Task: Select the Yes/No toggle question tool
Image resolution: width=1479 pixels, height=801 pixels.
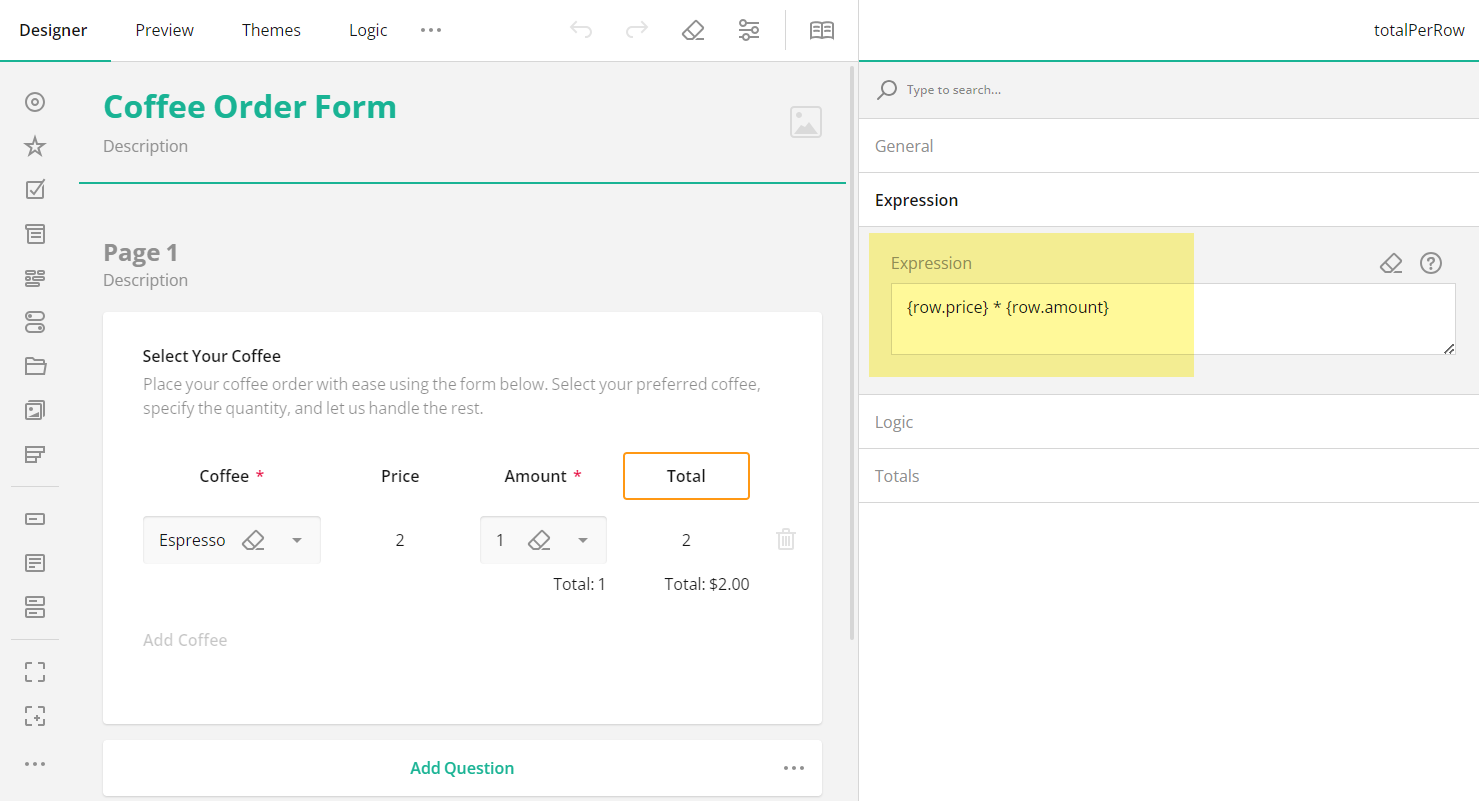Action: point(35,322)
